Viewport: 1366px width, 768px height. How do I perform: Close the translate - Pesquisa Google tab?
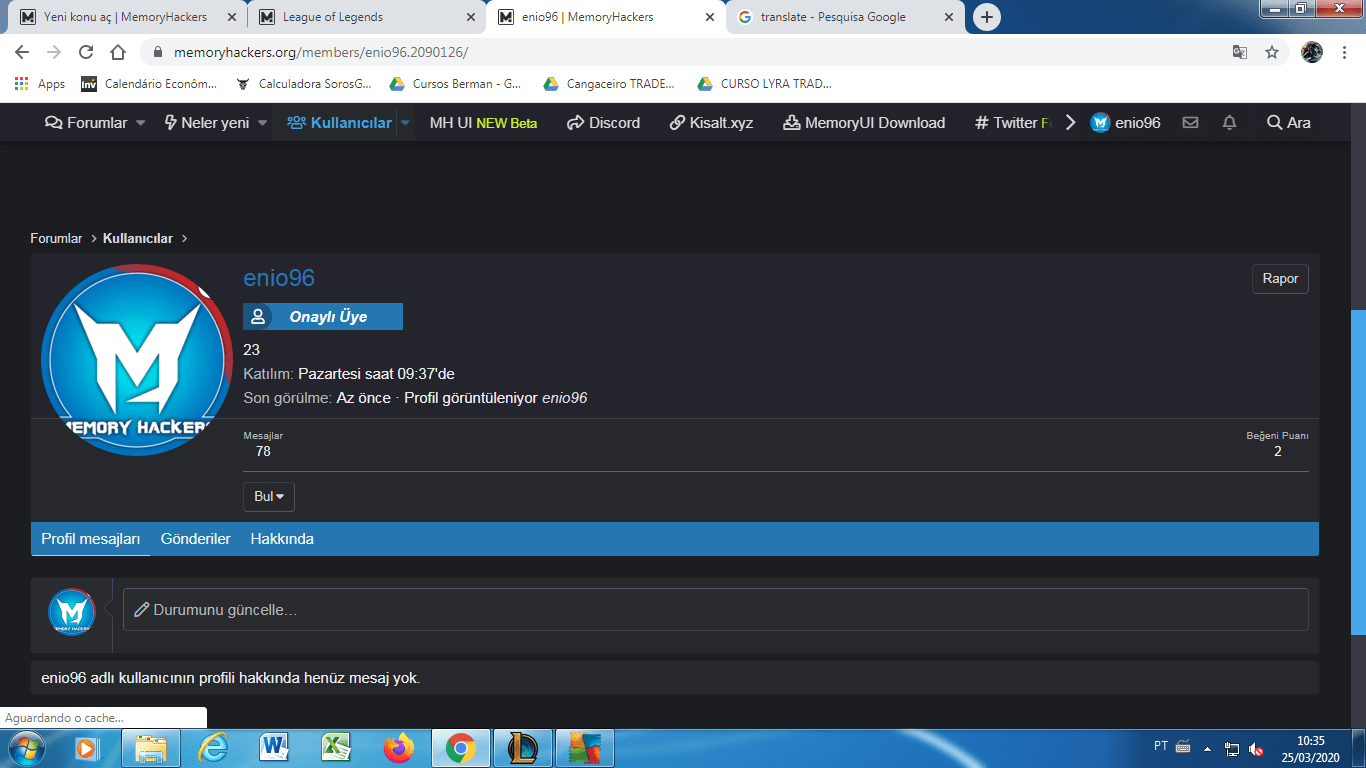(949, 17)
